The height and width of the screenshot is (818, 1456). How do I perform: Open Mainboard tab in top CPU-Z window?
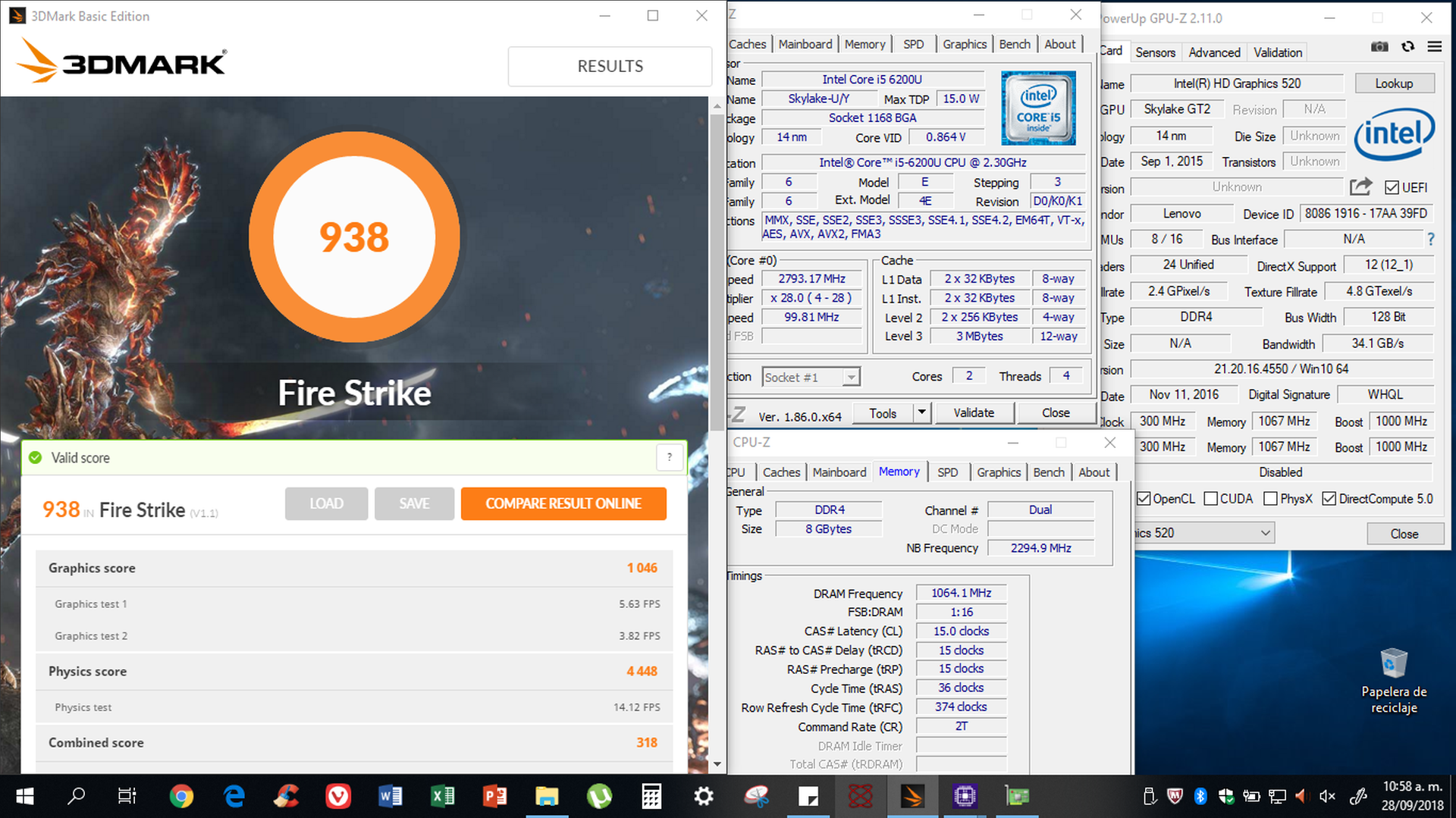(805, 44)
